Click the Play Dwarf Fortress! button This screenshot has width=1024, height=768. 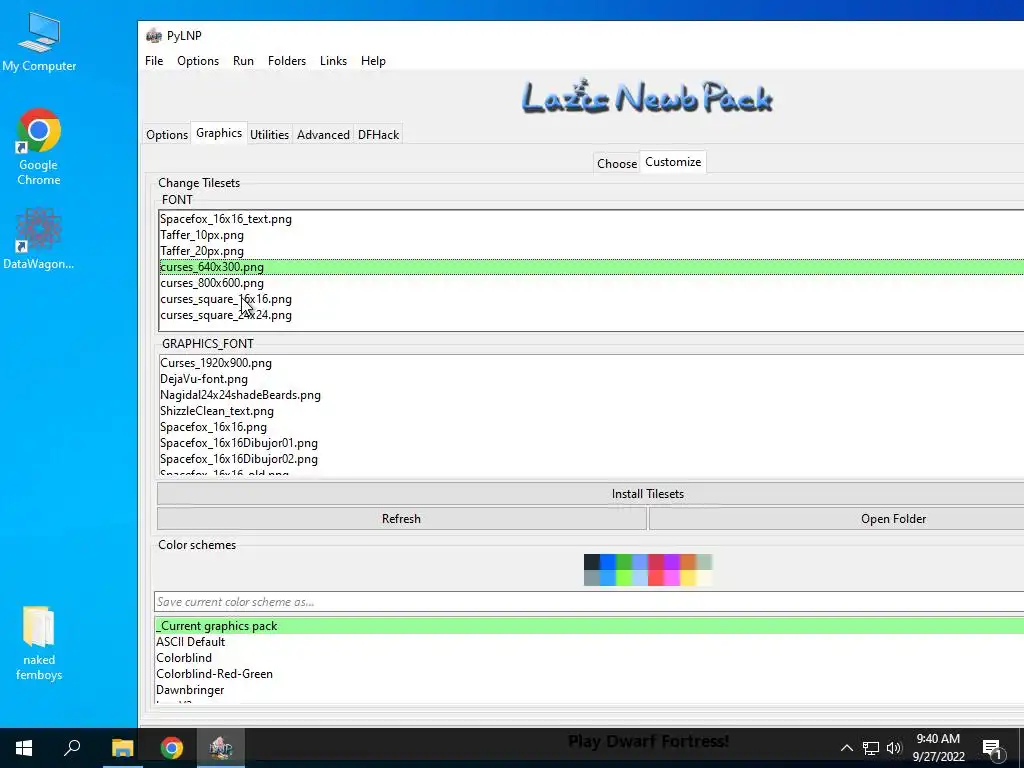[x=648, y=741]
